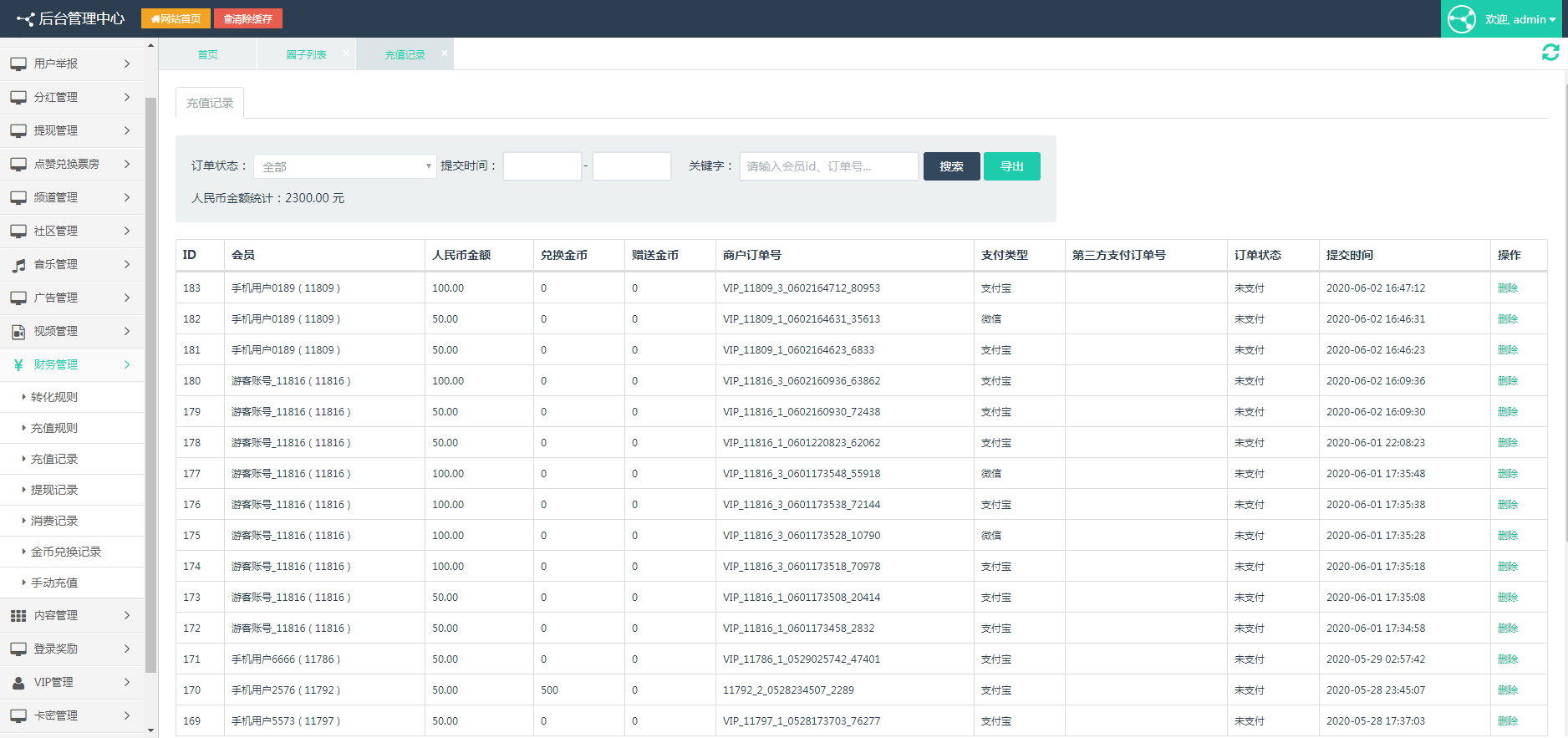Click the end date input field
Viewport: 1568px width, 738px height.
(x=632, y=166)
